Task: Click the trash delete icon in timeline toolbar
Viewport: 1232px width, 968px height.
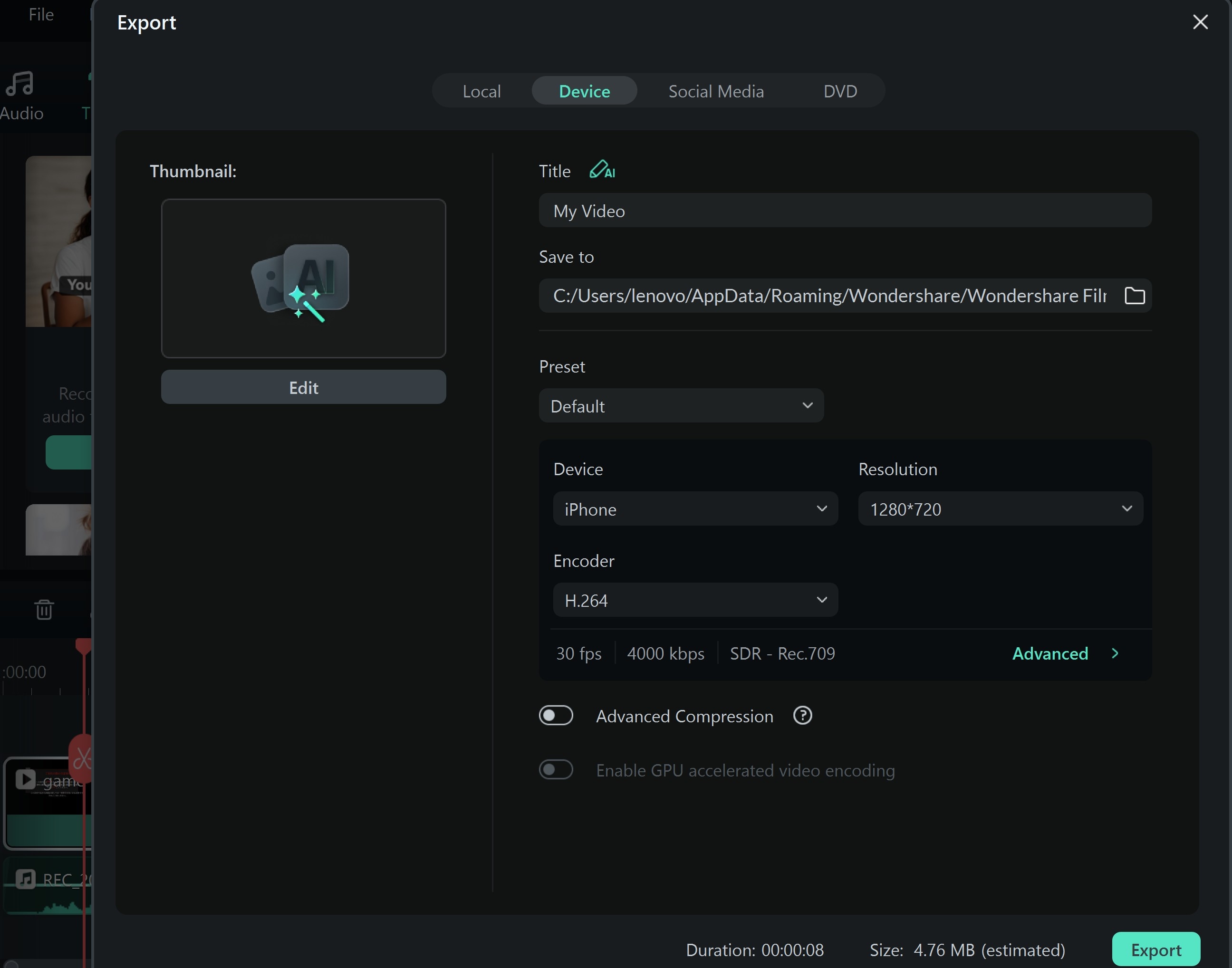Action: point(44,610)
